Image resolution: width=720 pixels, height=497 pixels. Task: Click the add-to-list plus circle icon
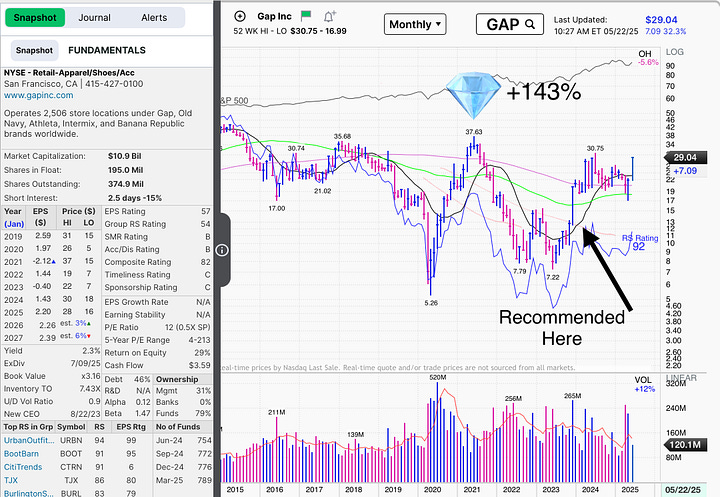pyautogui.click(x=240, y=17)
